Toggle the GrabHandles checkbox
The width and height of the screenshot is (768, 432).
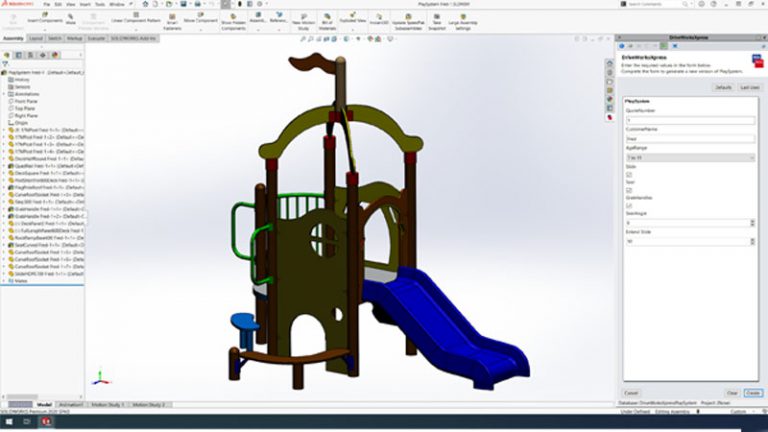pyautogui.click(x=628, y=207)
